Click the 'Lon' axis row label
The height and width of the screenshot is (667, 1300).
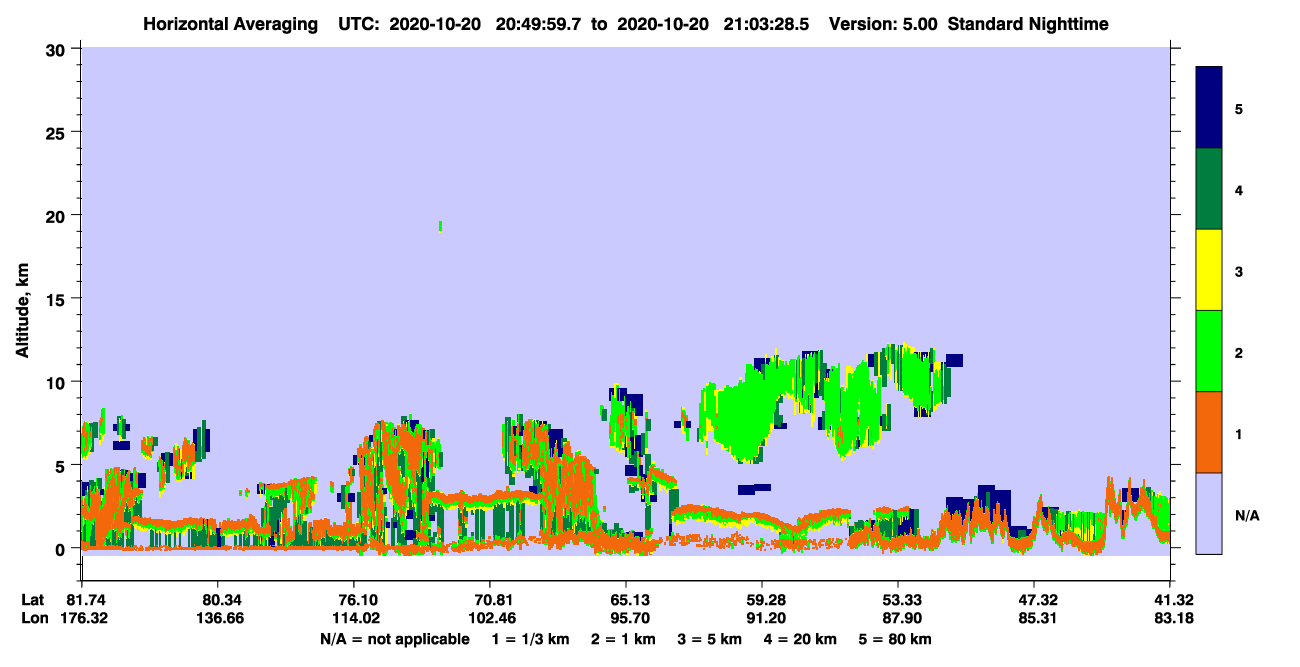pyautogui.click(x=33, y=619)
